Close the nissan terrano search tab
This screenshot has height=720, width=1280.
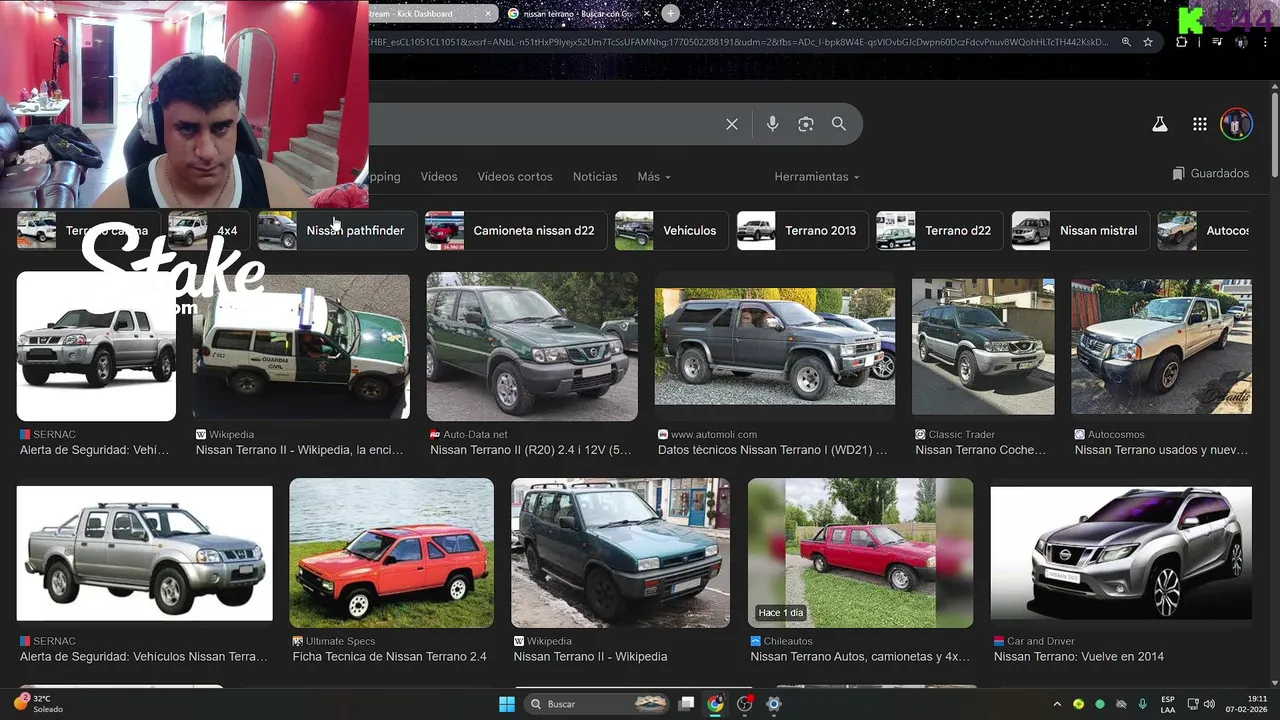[x=647, y=14]
